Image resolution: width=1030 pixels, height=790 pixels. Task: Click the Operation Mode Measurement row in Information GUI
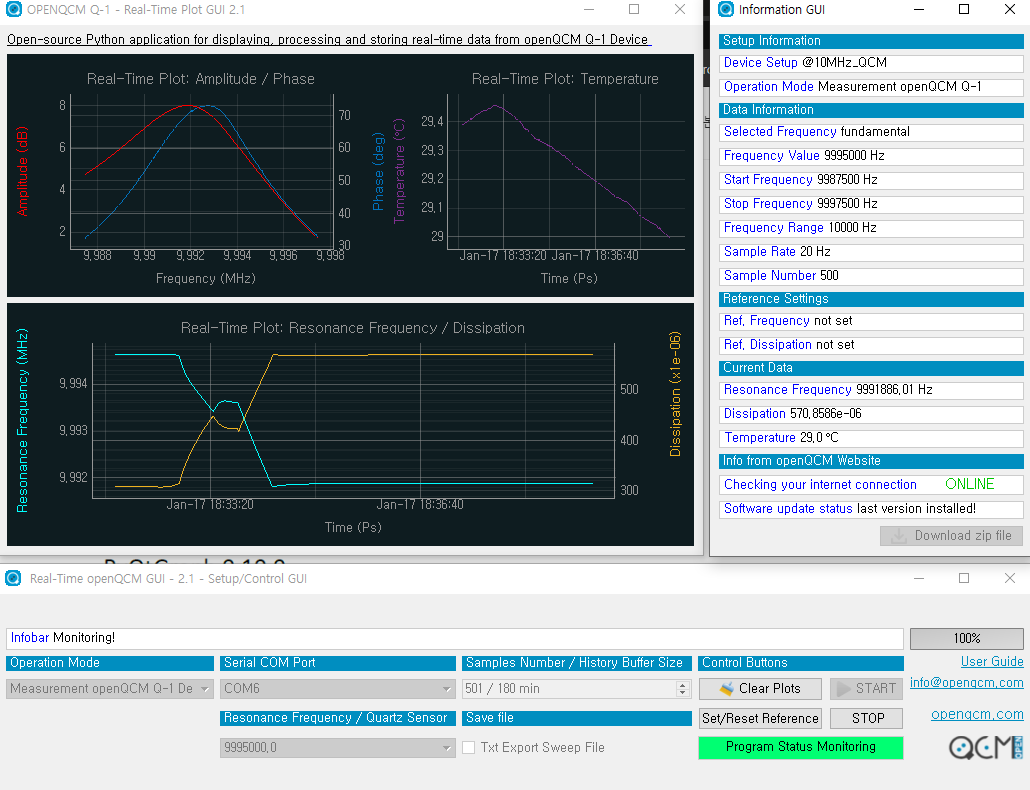(x=871, y=87)
